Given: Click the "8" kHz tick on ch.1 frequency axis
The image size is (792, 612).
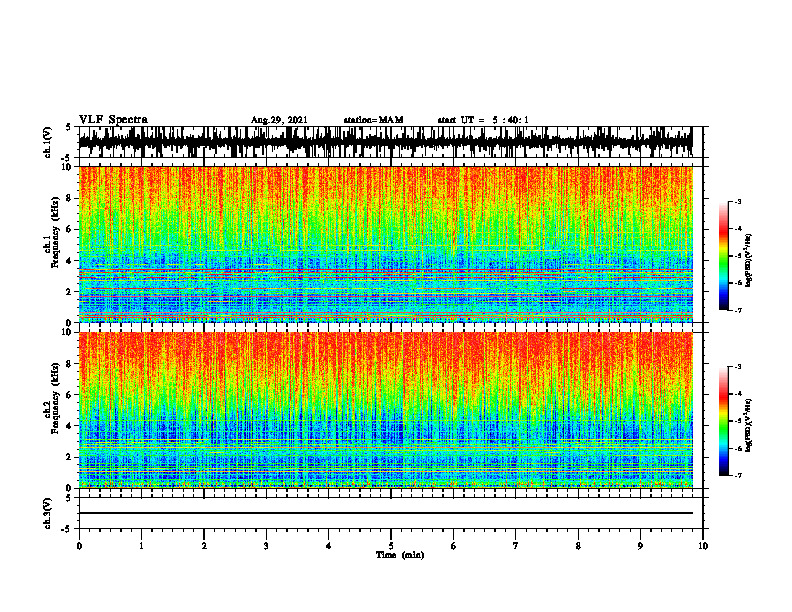Looking at the screenshot, I should [70, 198].
